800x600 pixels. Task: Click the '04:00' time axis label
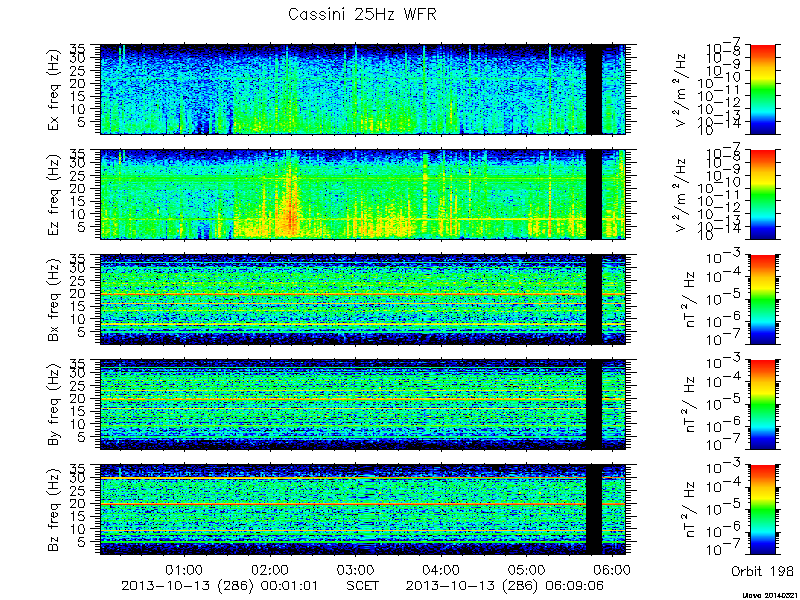[x=441, y=569]
